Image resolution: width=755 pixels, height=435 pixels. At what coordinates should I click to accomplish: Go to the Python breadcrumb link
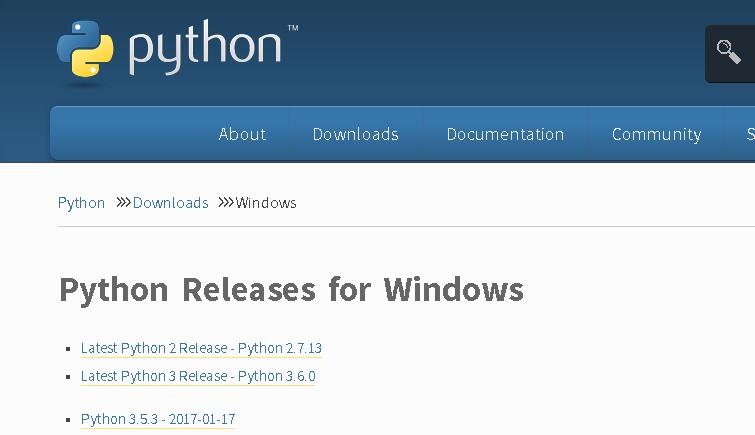coord(81,203)
